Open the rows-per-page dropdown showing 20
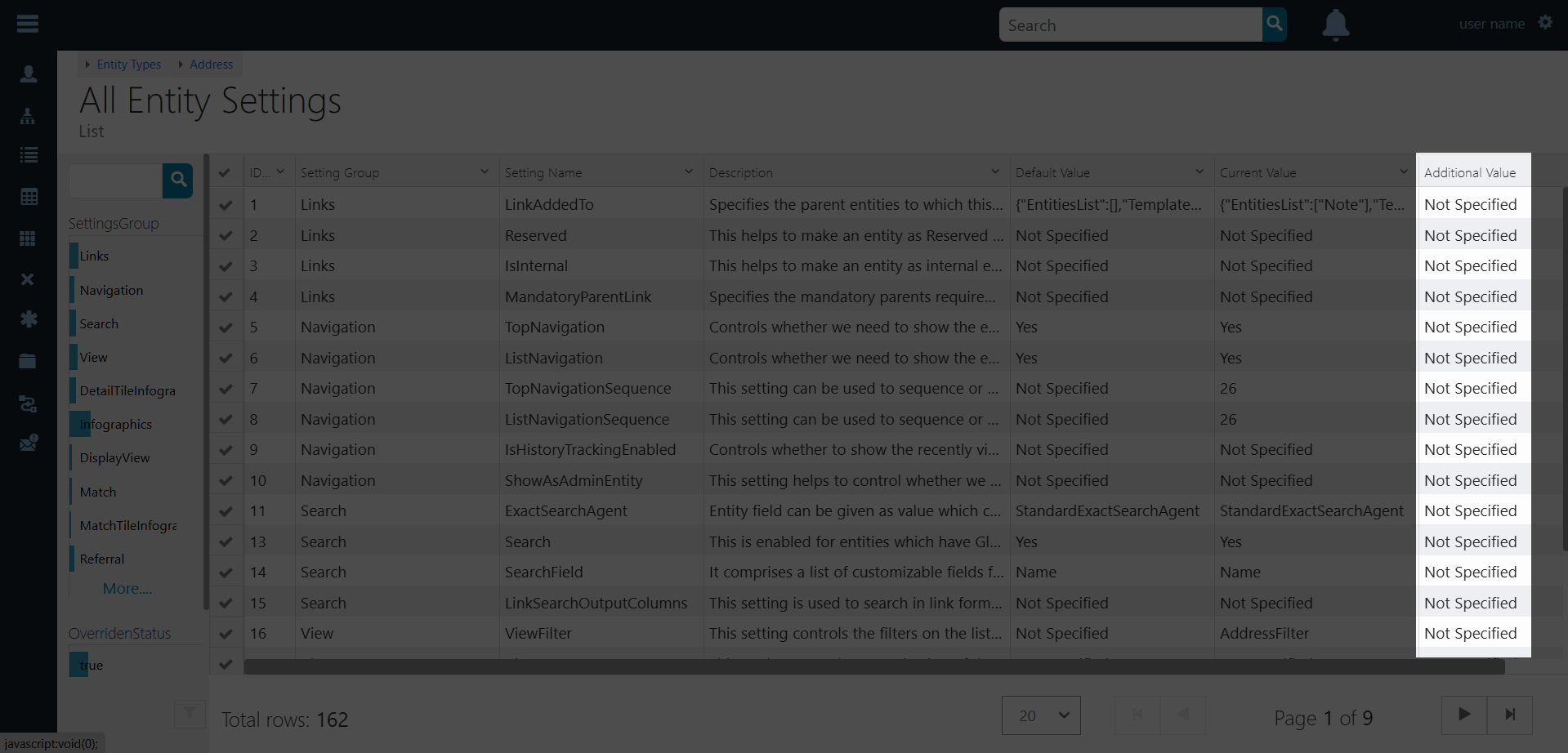 coord(1041,715)
